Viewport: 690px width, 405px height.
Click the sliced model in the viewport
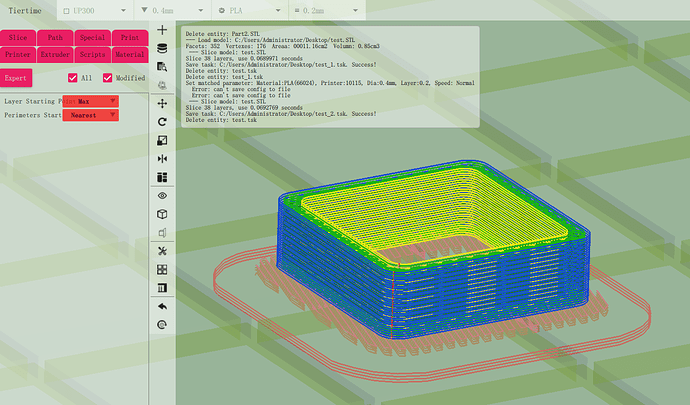(x=433, y=251)
